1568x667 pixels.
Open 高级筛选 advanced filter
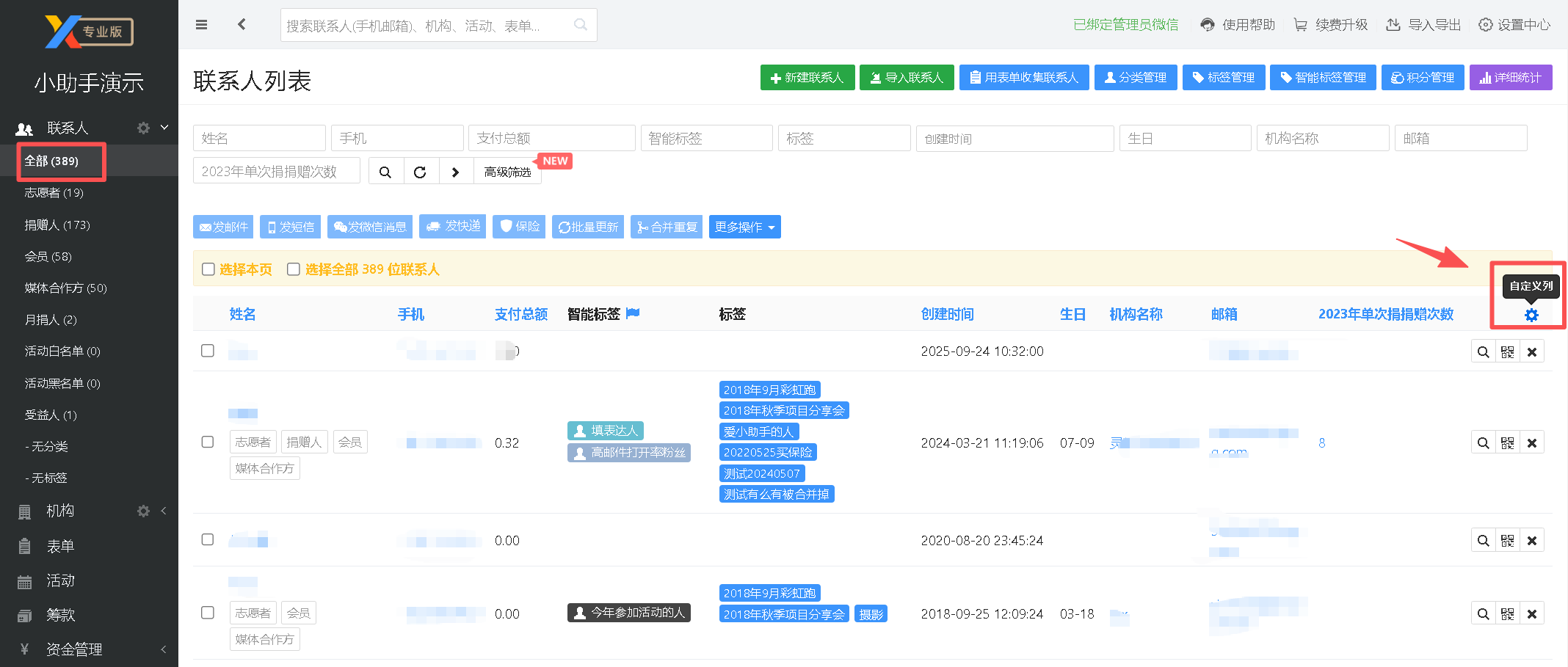pos(507,172)
